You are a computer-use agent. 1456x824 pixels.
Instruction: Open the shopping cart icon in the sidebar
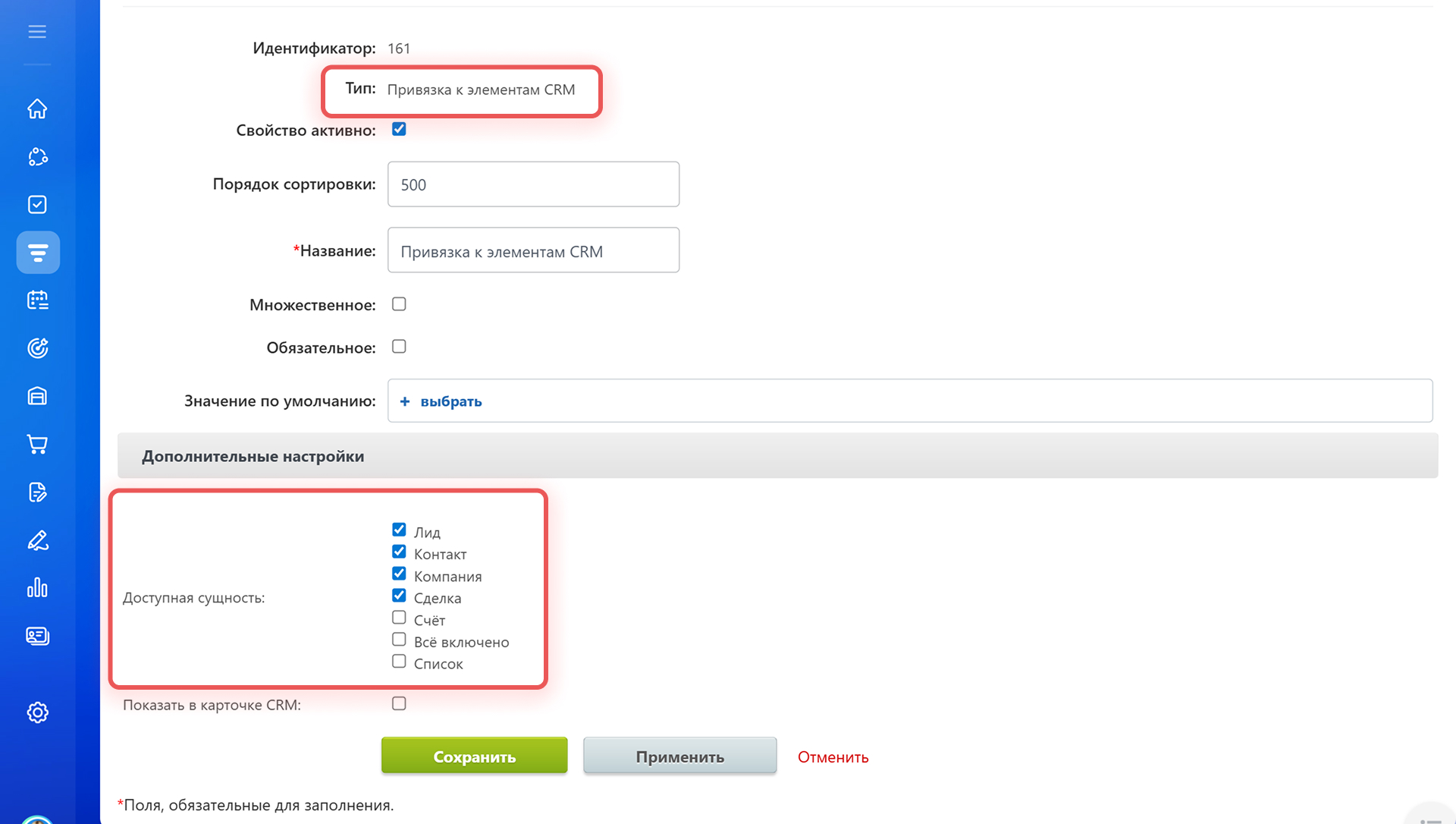37,444
